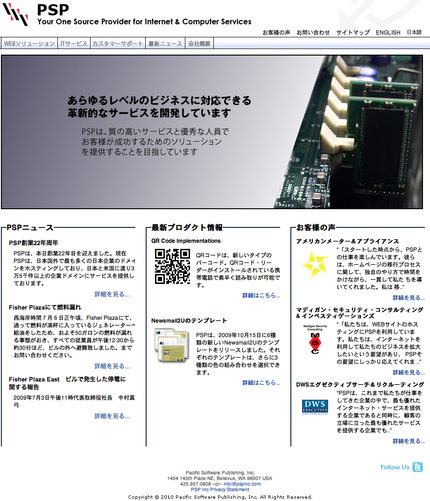Click the PSP創業22年周年 headline
Screen dimensions: 430x501
point(33,243)
